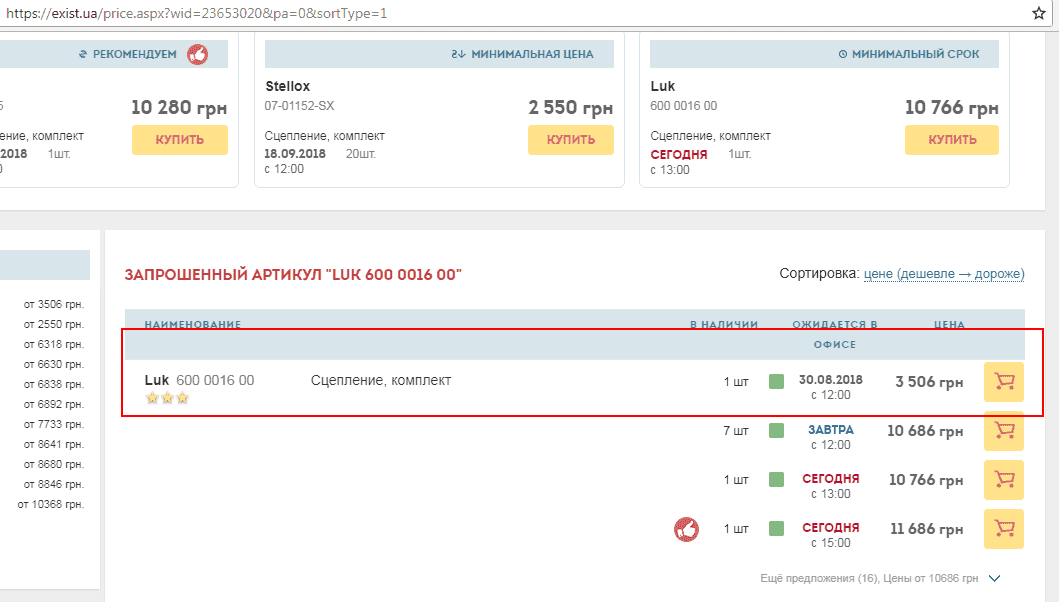
Task: Expand more offers with the chevron arrow
Action: [994, 578]
